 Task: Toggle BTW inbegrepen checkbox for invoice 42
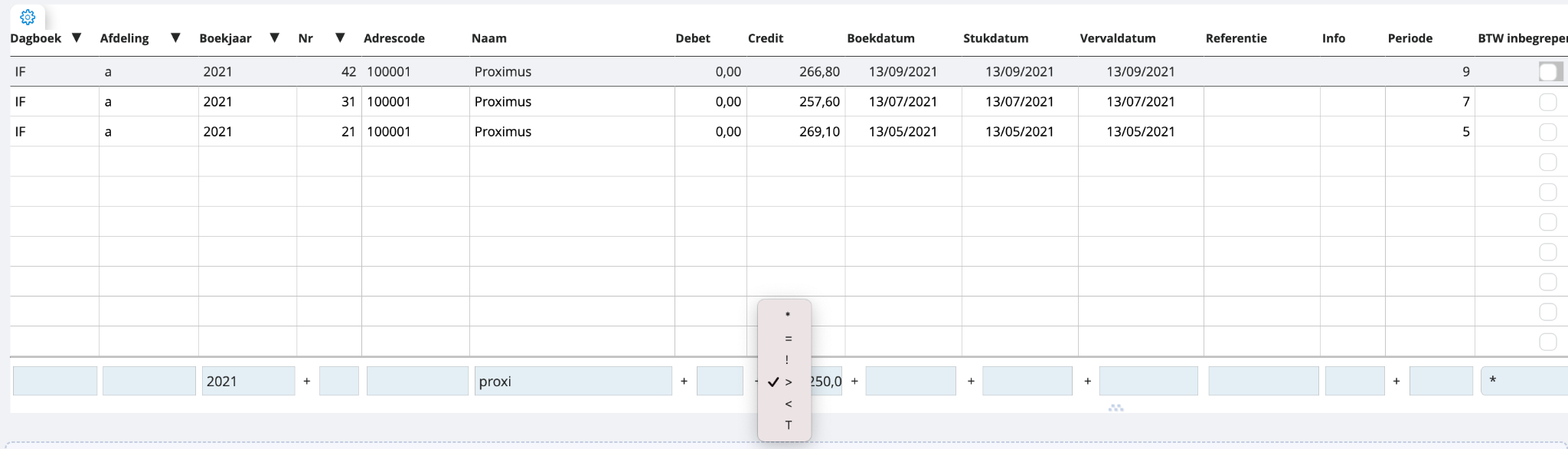point(1549,72)
